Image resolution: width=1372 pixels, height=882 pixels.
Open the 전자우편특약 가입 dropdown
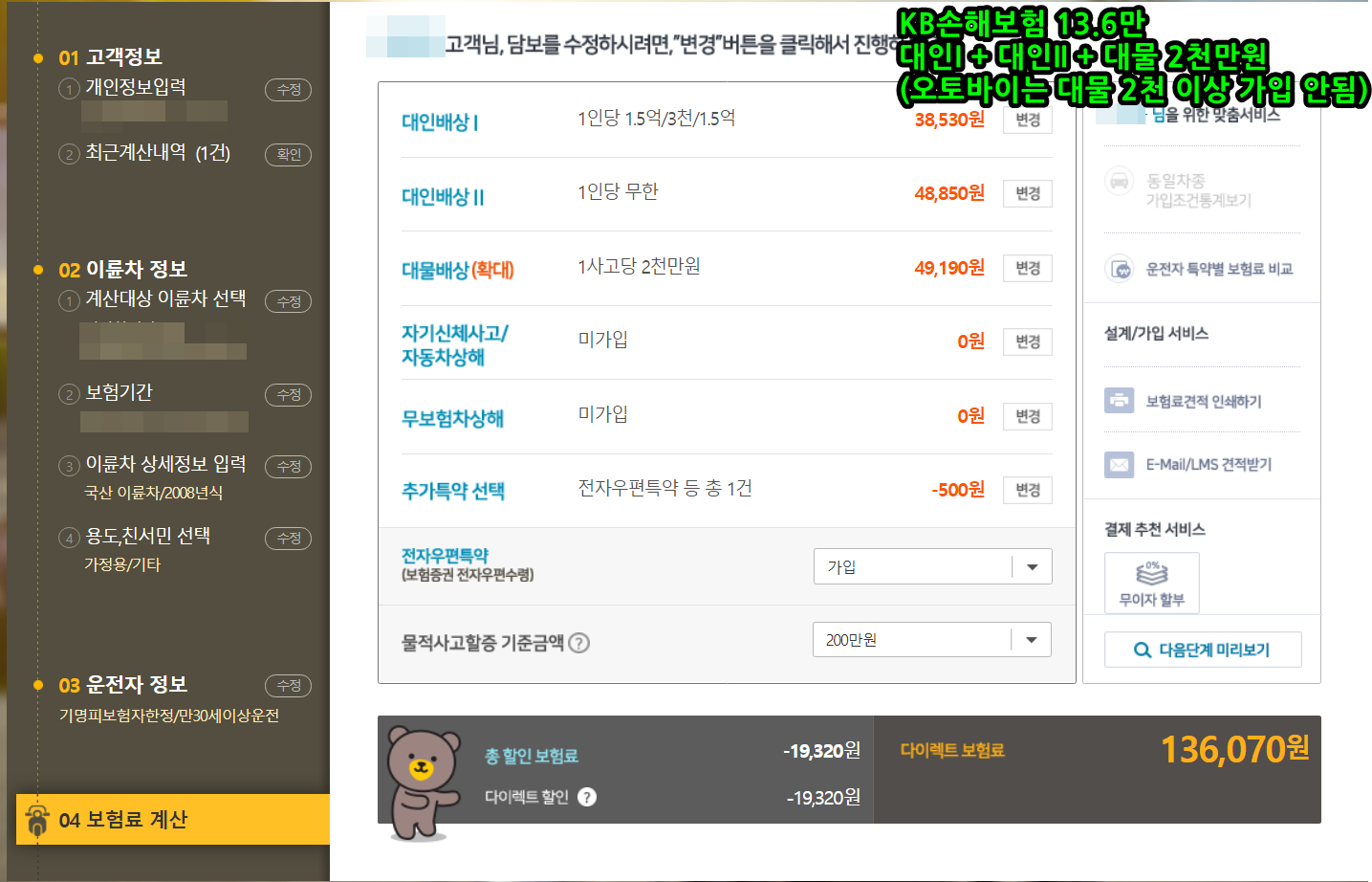[x=932, y=566]
